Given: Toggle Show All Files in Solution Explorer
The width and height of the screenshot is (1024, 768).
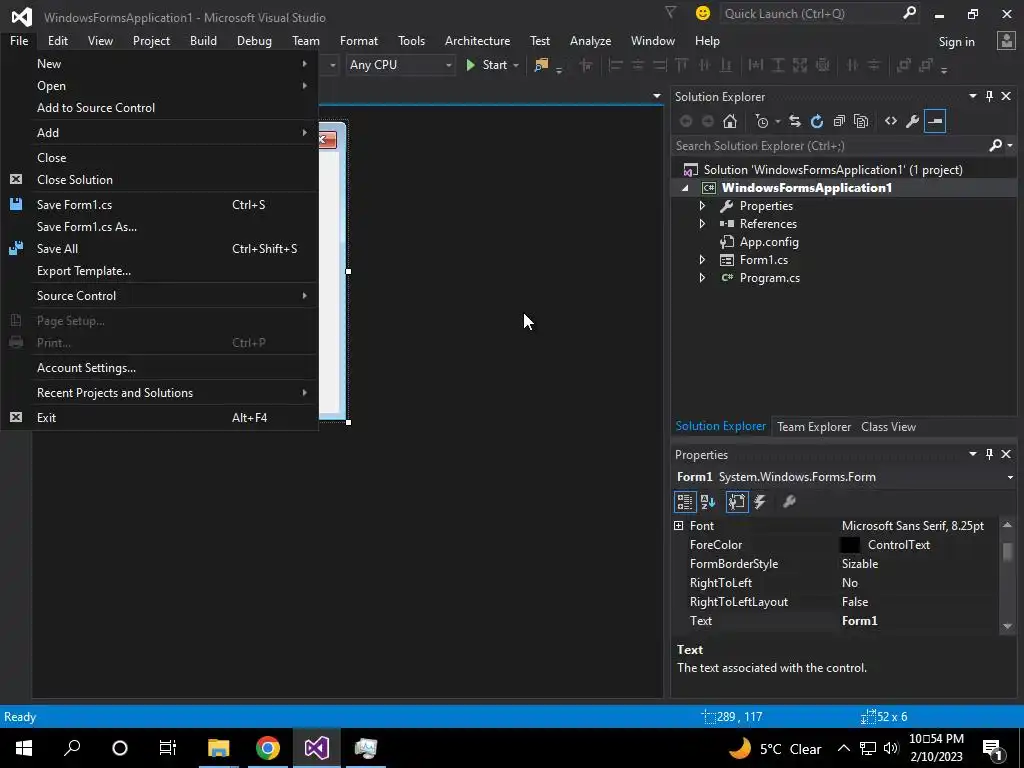Looking at the screenshot, I should [861, 121].
